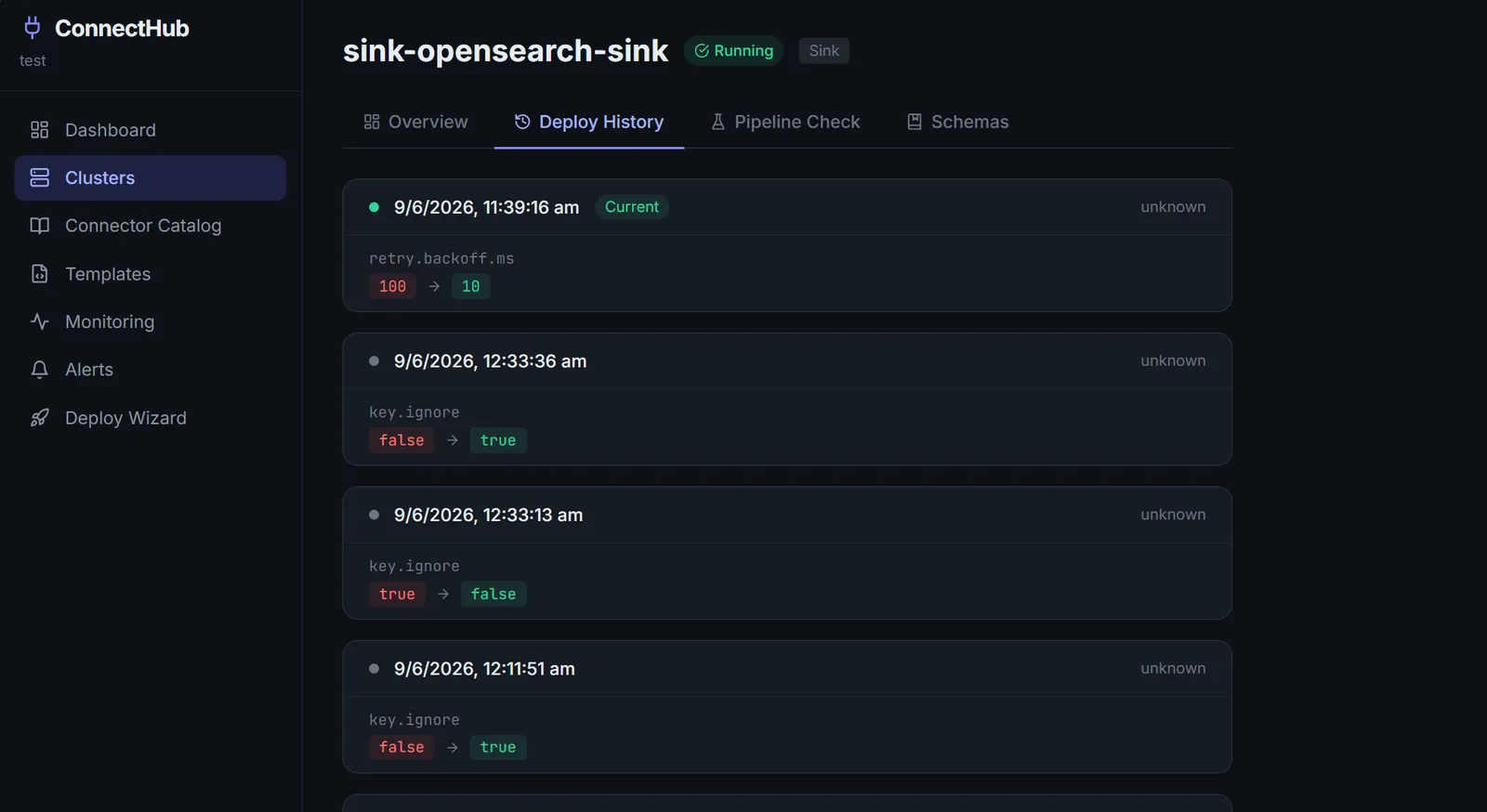This screenshot has width=1487, height=812.
Task: Click the Pipeline Check flask icon
Action: (717, 122)
